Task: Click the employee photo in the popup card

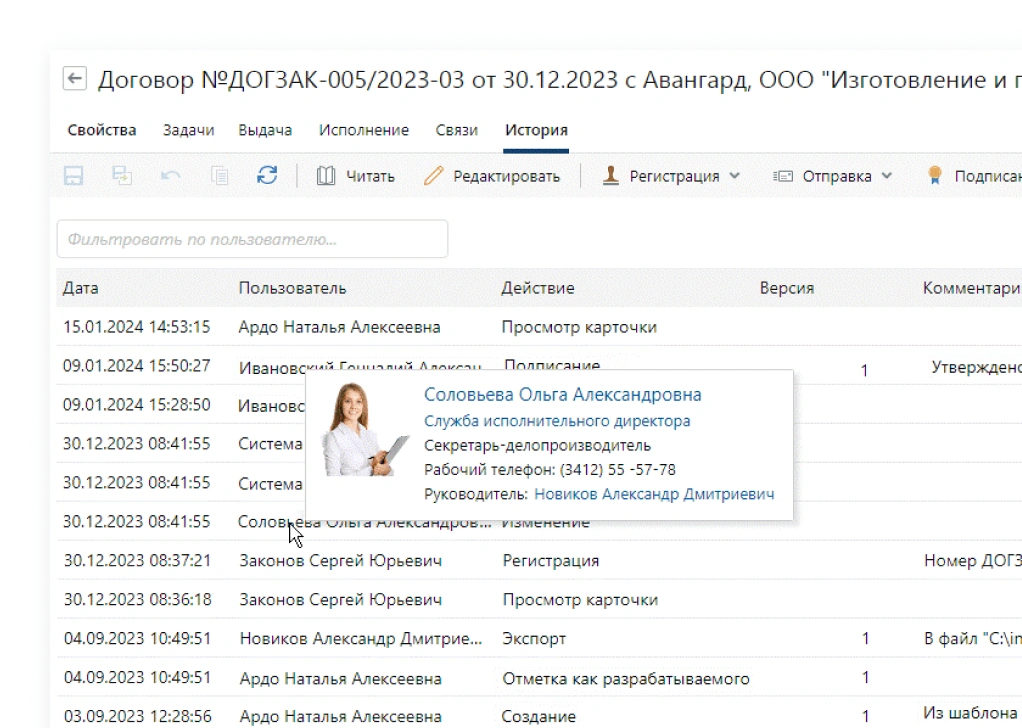Action: pos(364,430)
